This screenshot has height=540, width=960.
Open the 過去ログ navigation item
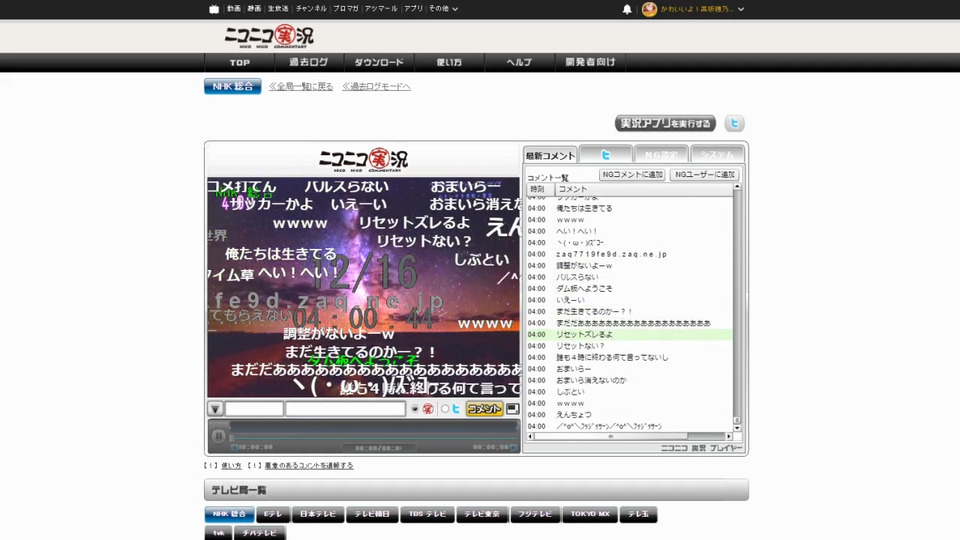point(309,62)
